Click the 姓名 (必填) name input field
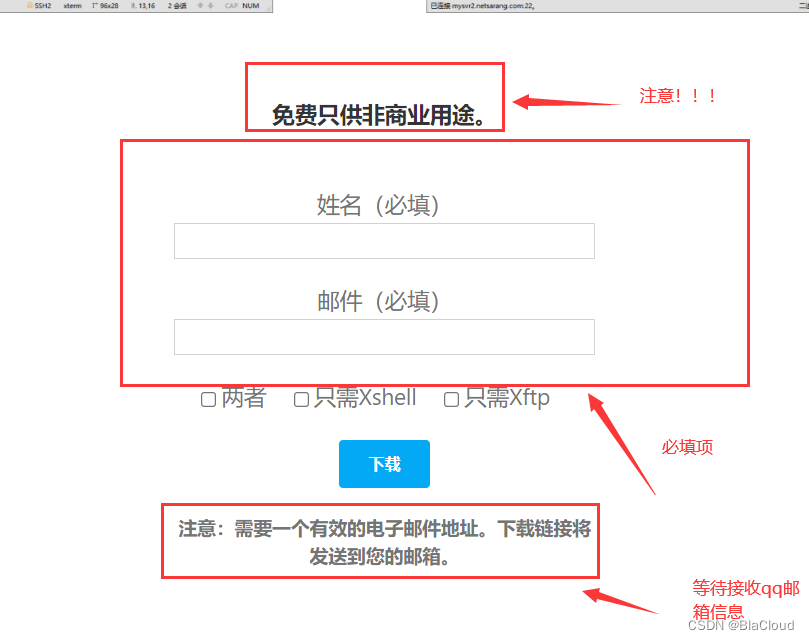Screen dimensions: 809x640 pyautogui.click(x=384, y=241)
